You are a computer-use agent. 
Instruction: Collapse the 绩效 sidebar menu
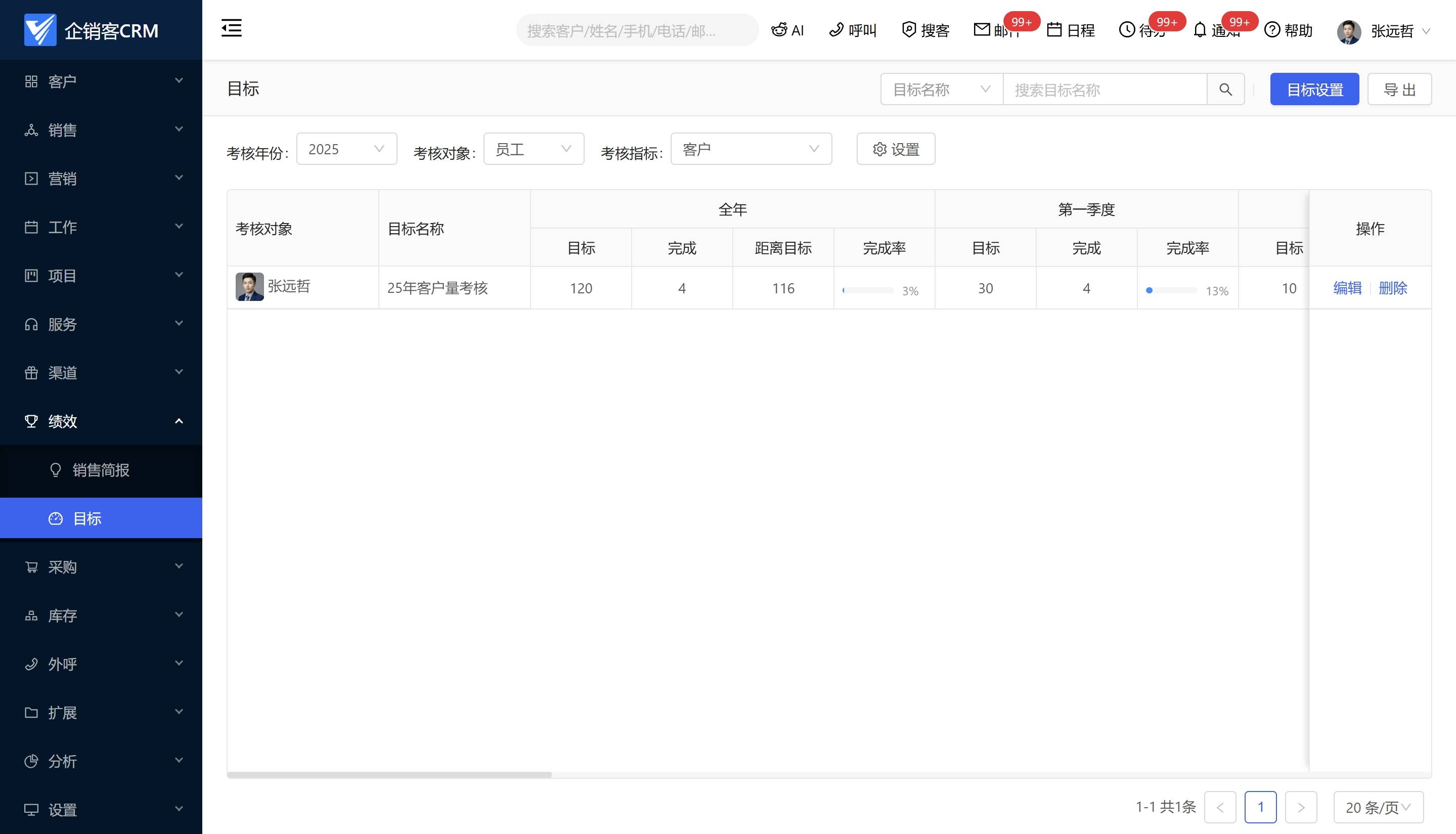click(101, 422)
